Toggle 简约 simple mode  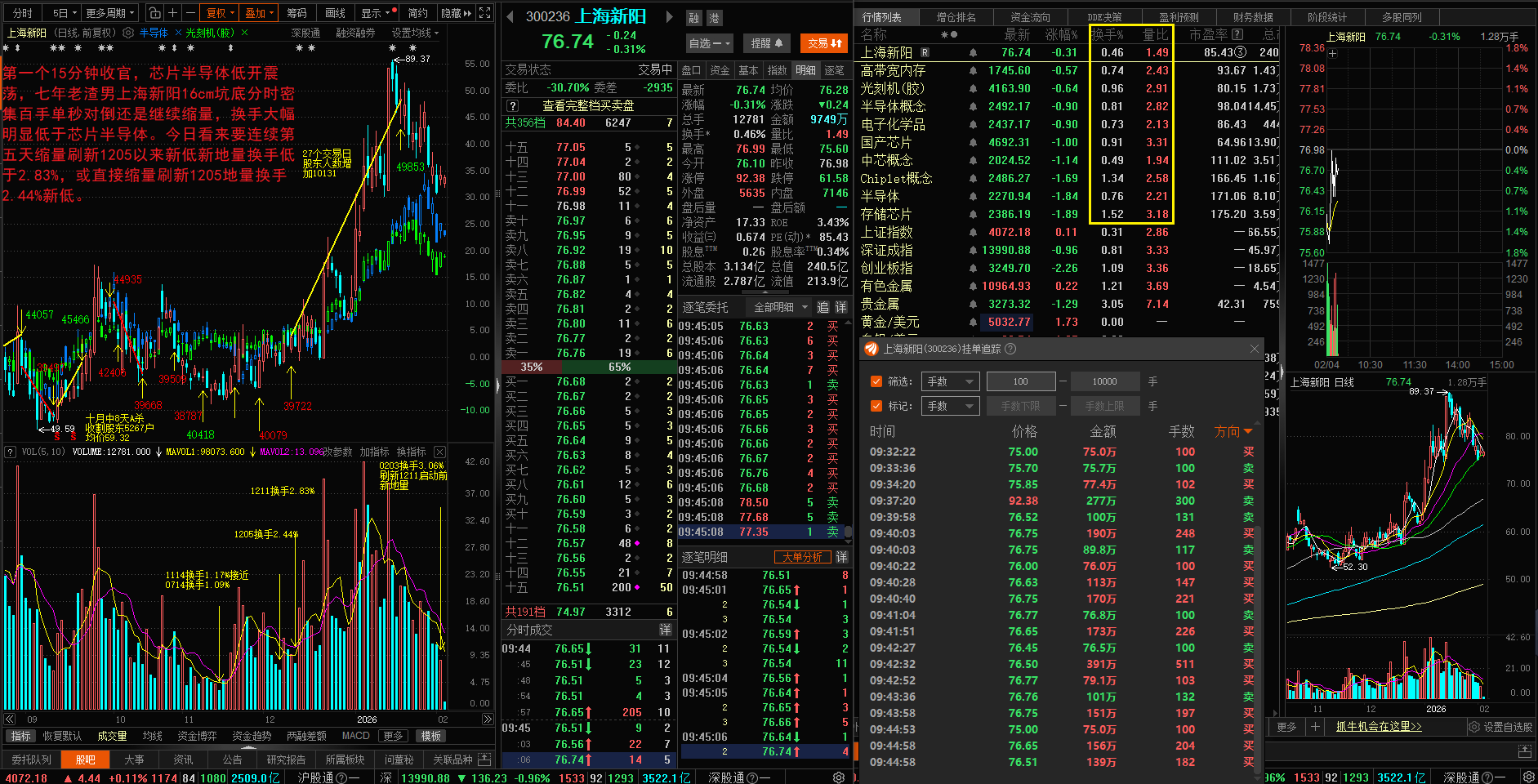[x=417, y=13]
